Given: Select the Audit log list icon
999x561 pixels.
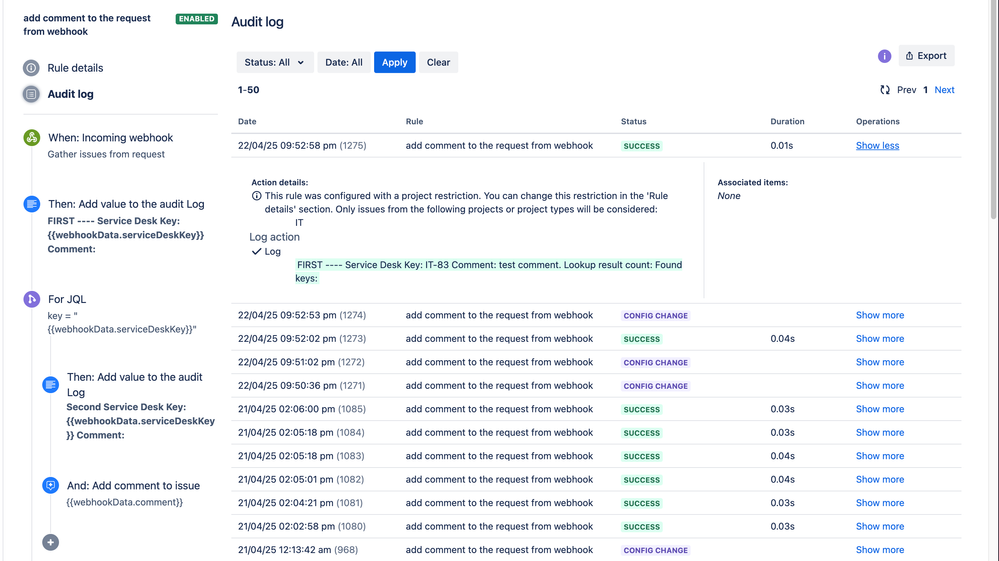Looking at the screenshot, I should pos(31,94).
